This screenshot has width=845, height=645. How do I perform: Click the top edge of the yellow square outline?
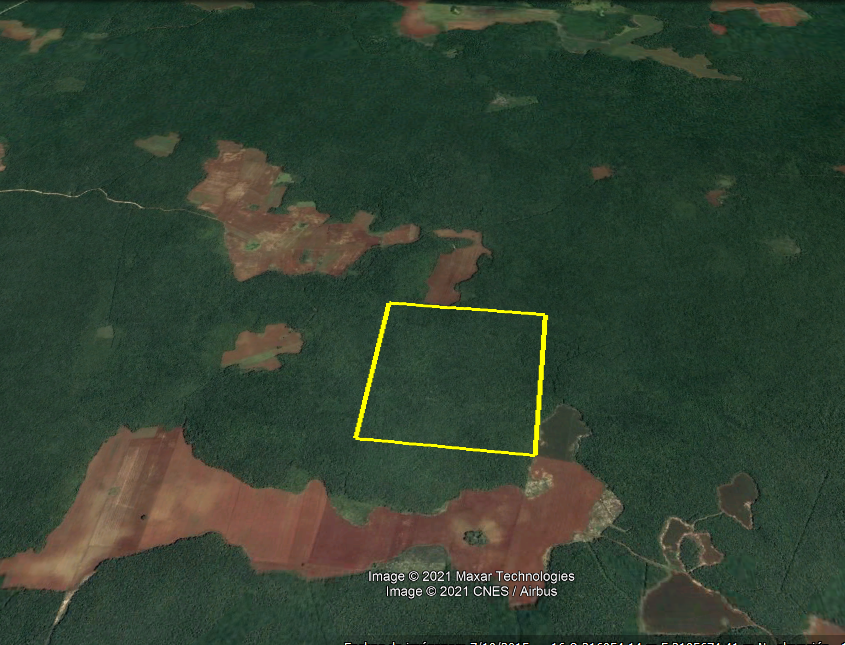(468, 309)
